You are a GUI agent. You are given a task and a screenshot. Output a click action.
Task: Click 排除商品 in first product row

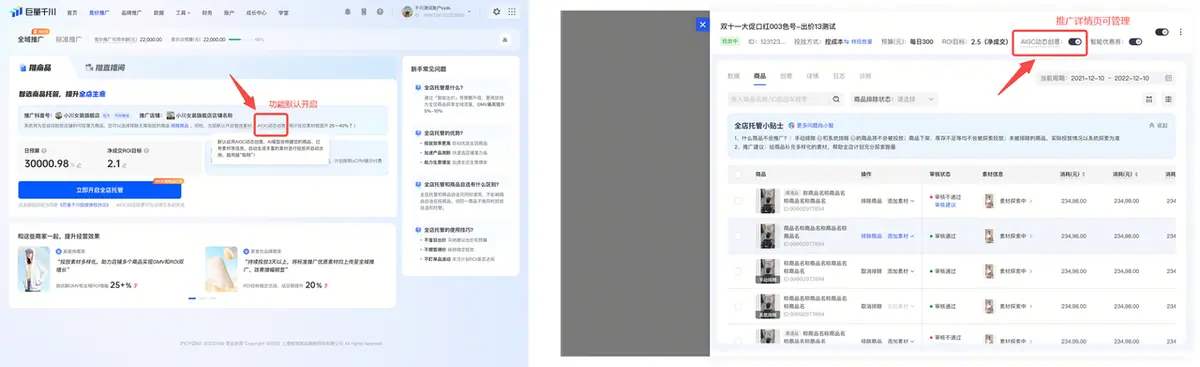click(871, 201)
